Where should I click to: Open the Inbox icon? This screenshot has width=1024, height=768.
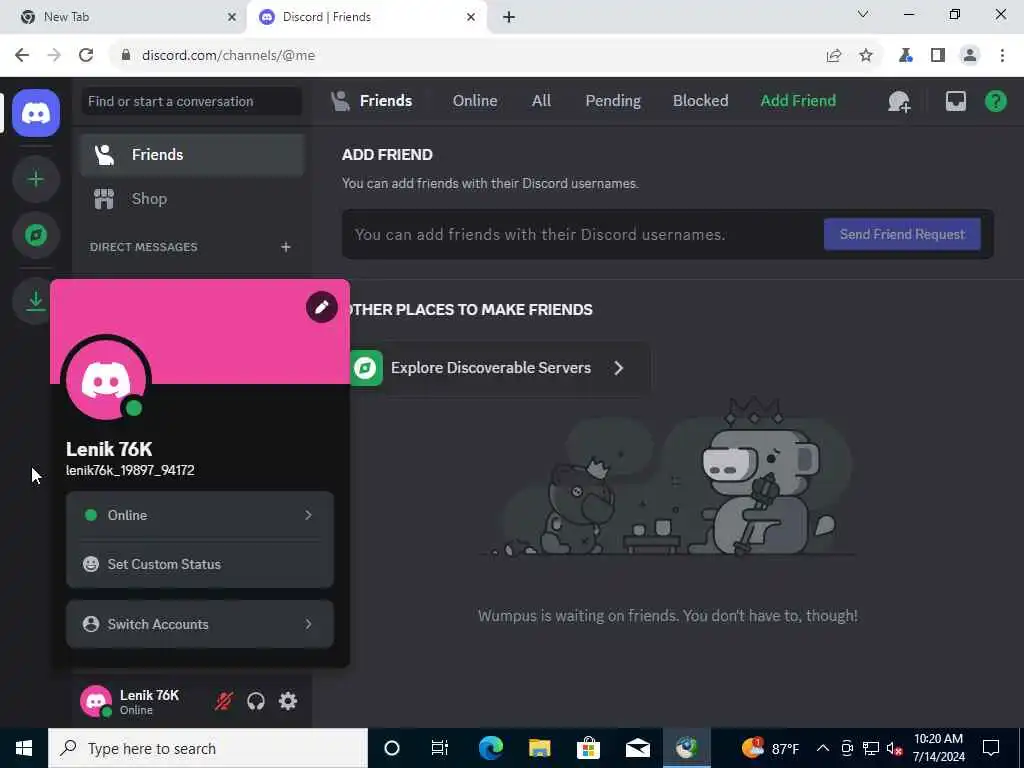coord(955,101)
